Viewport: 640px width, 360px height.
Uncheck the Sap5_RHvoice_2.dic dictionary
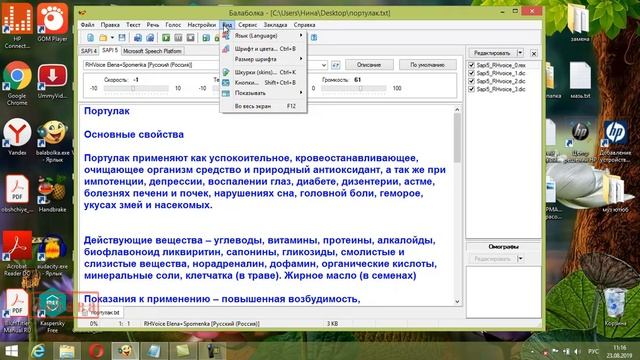471,81
